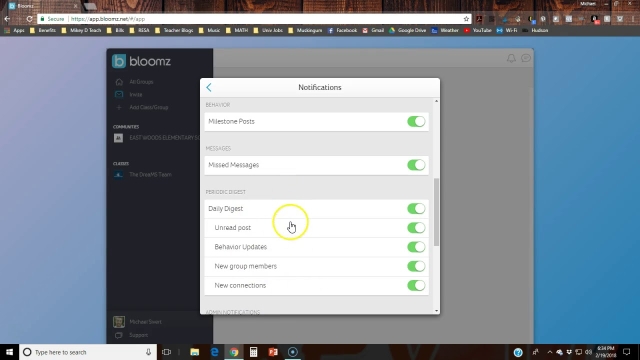Image resolution: width=640 pixels, height=360 pixels.
Task: Open the Muskingum bookmark folder
Action: 305,30
